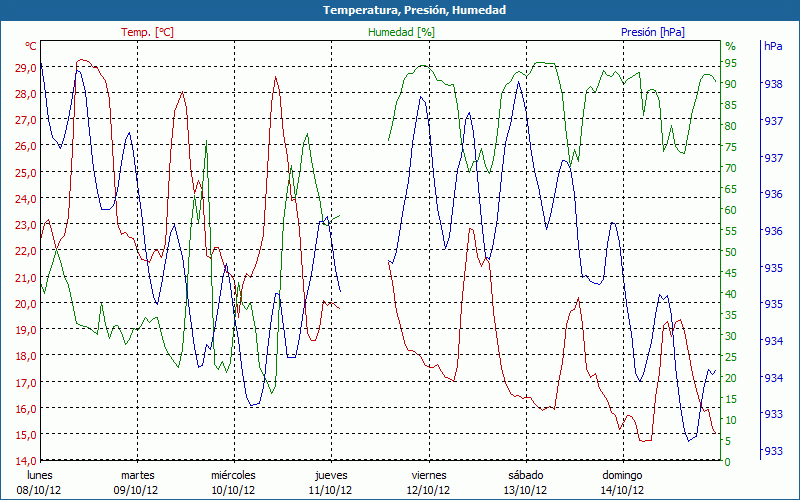Choose the viernes day label
Viewport: 800px width, 500px height.
click(428, 475)
